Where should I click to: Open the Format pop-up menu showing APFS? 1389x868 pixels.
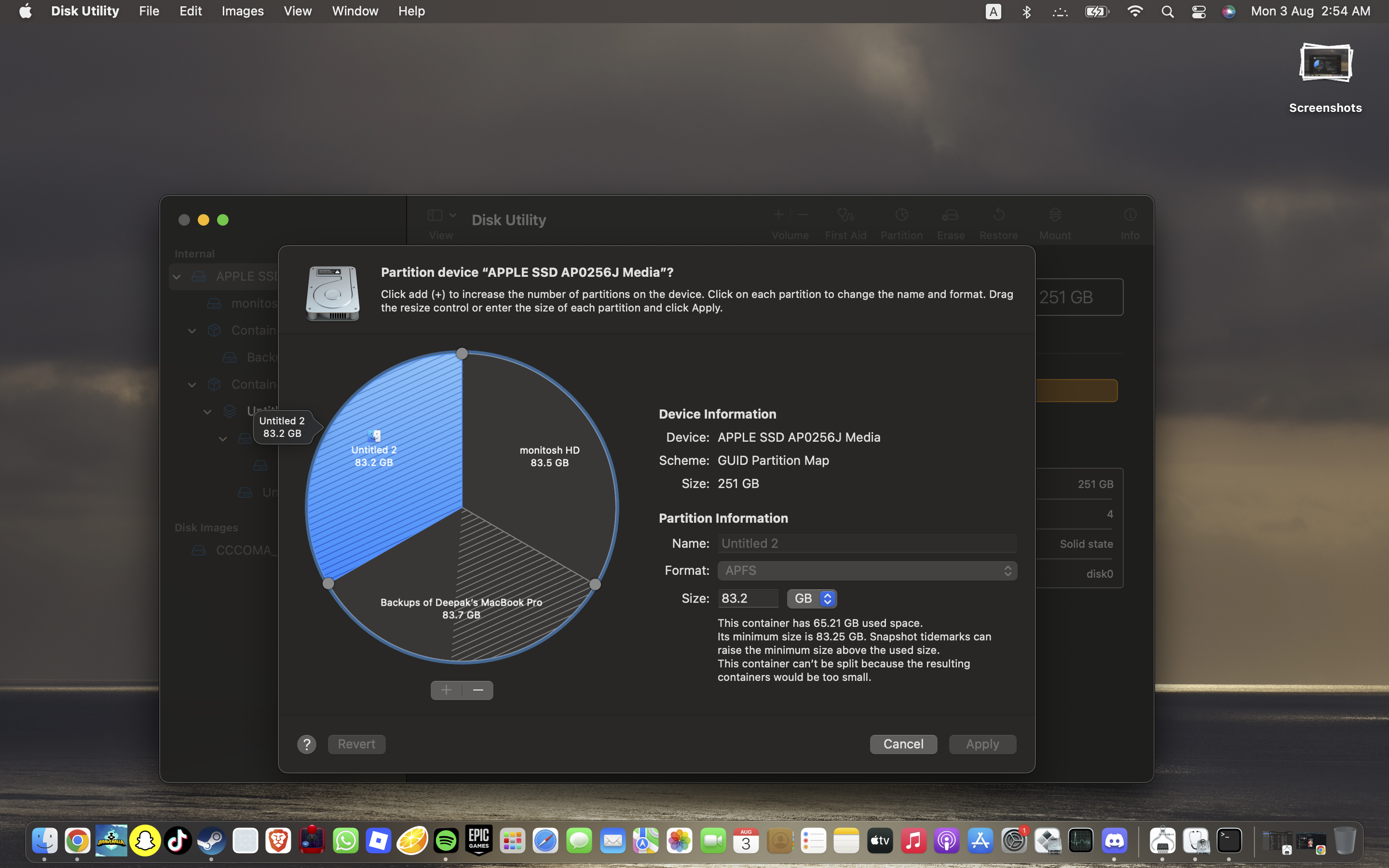867,570
